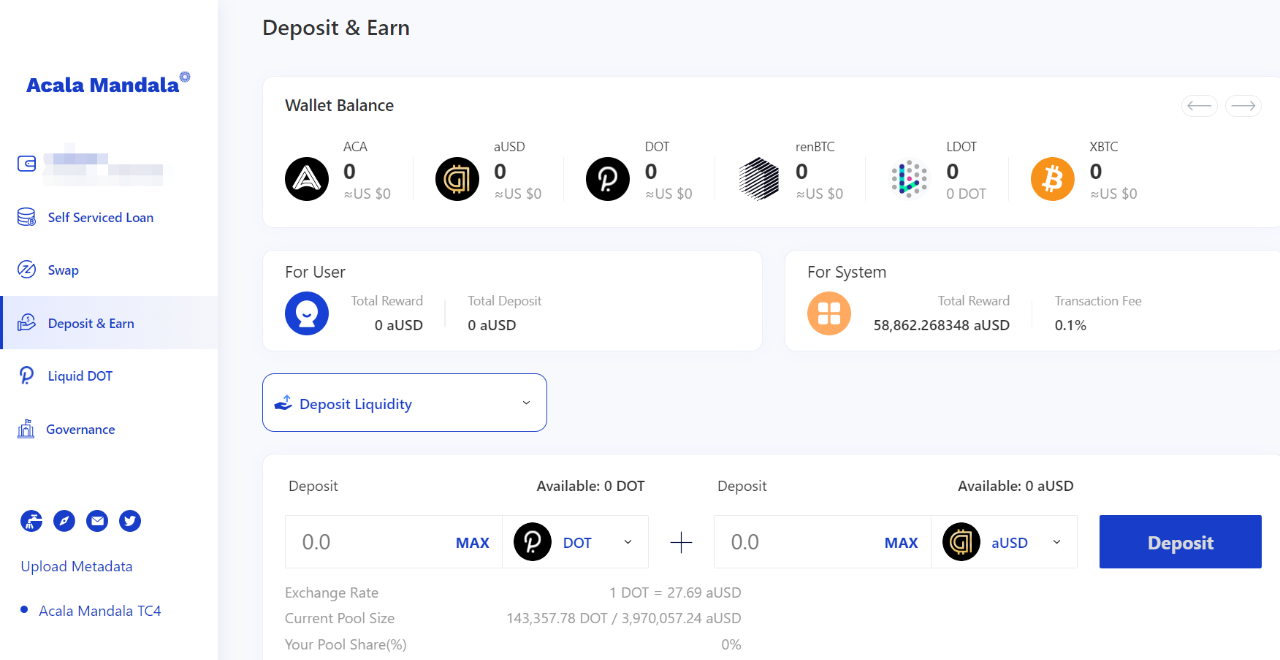Click the Deposit Liquidity hand icon
Screen dimensions: 1280x660
coord(283,403)
